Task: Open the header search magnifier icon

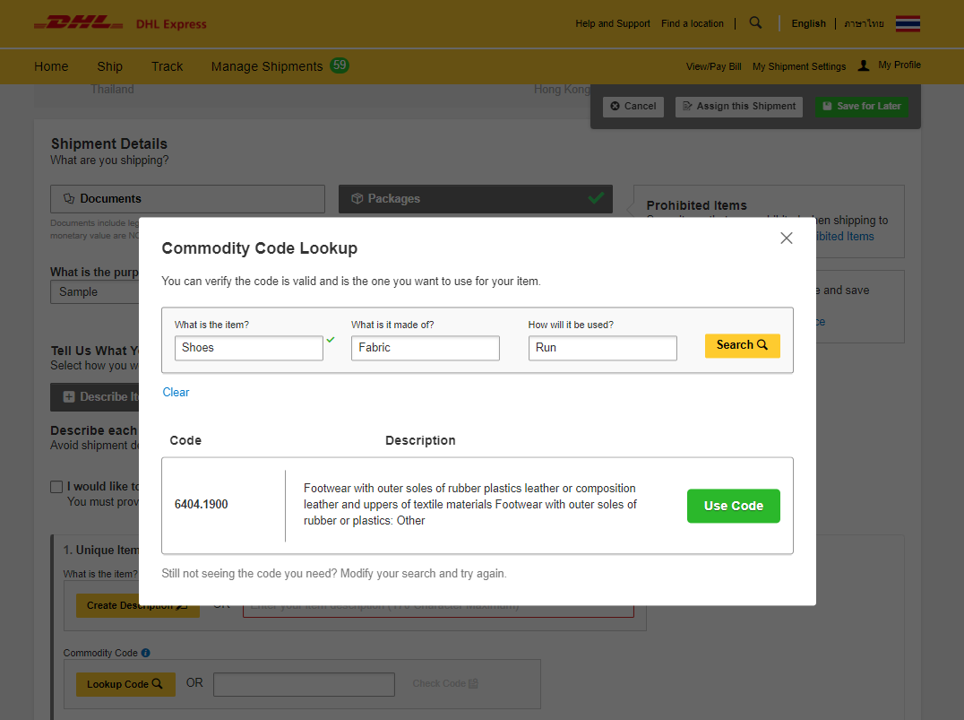Action: click(x=756, y=23)
